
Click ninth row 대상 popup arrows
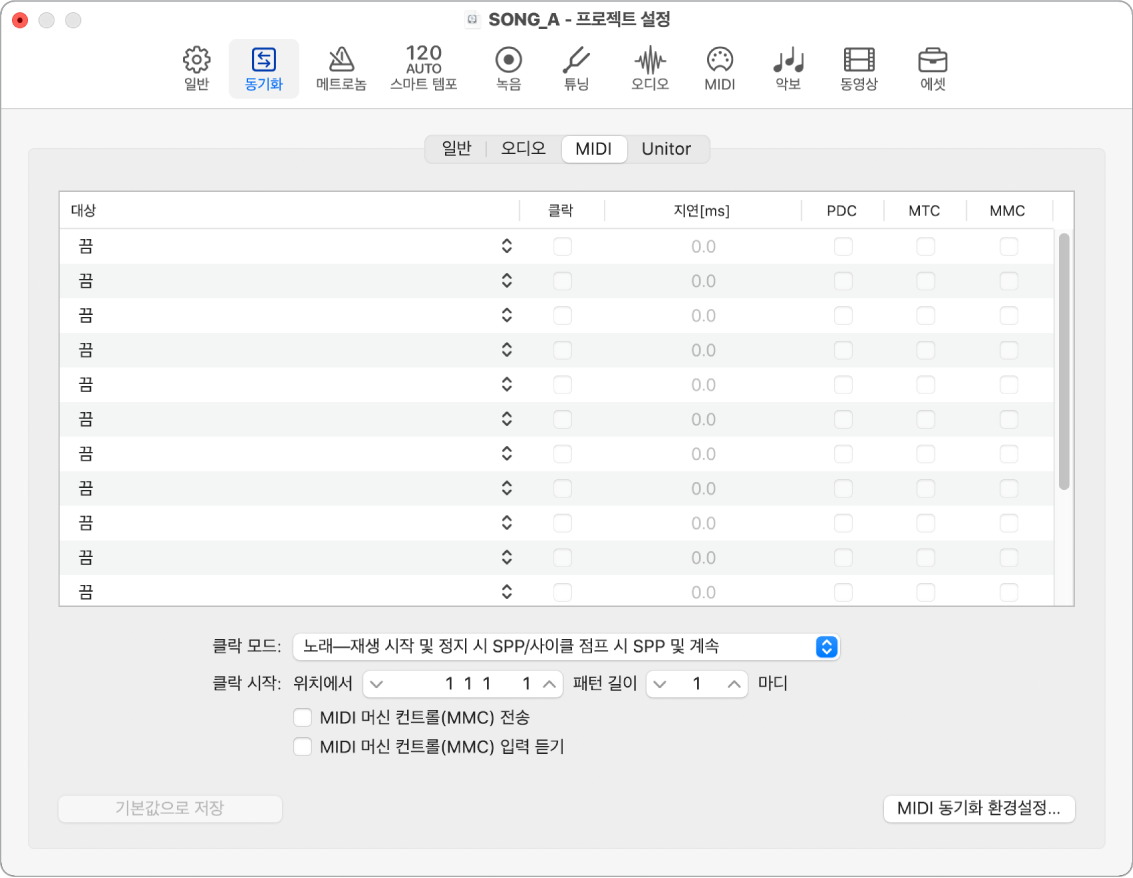507,523
